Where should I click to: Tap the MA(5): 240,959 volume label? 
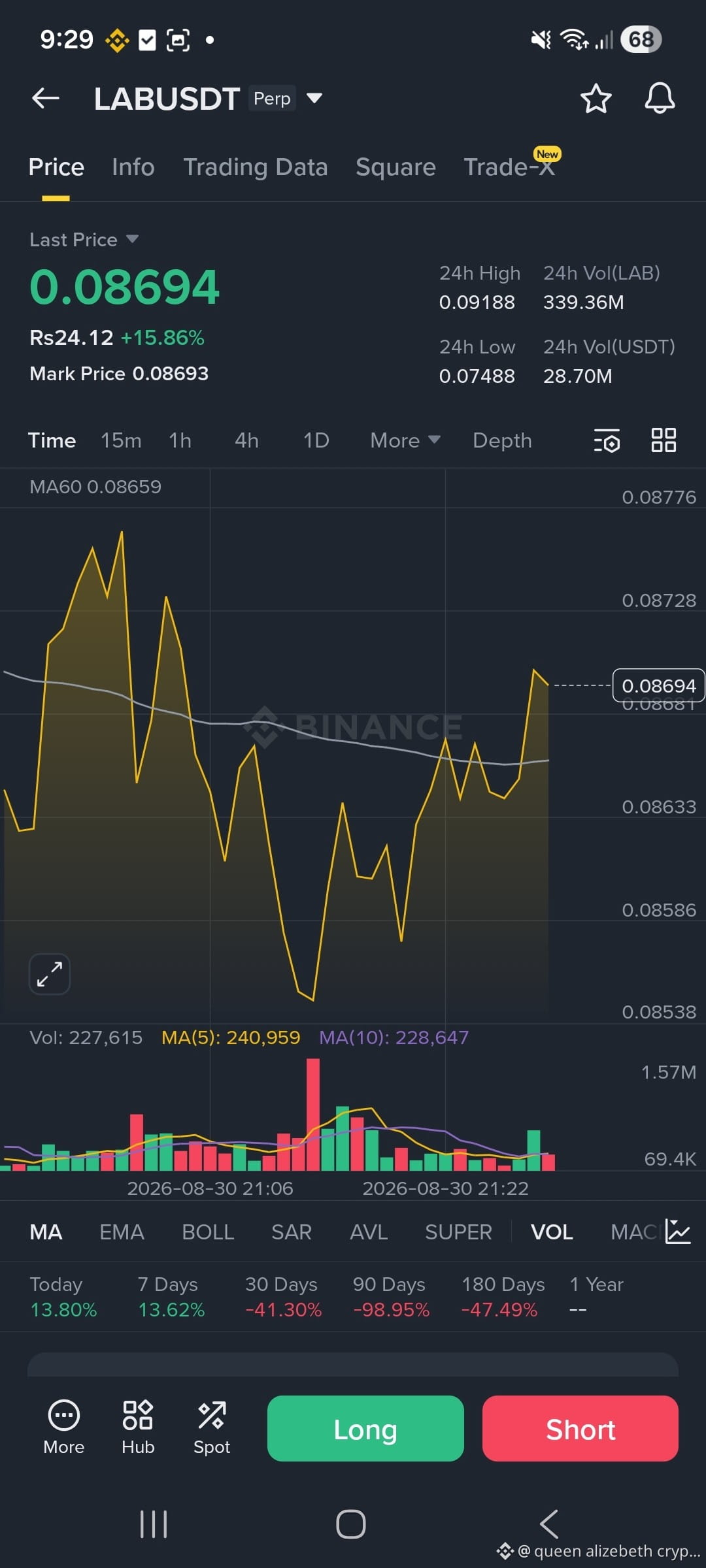(231, 1037)
